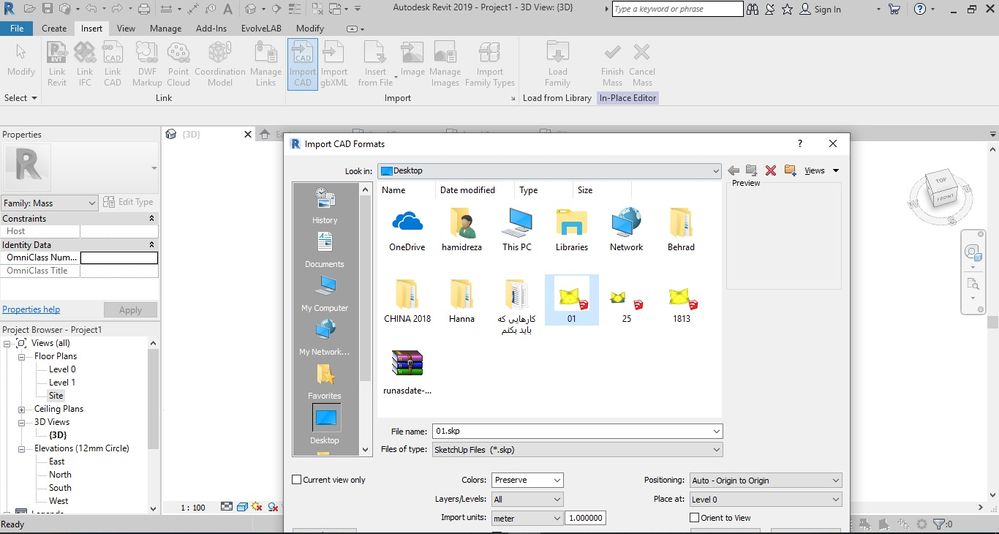Viewport: 999px width, 534px height.
Task: Select North elevation in Project Browser
Action: pos(60,475)
